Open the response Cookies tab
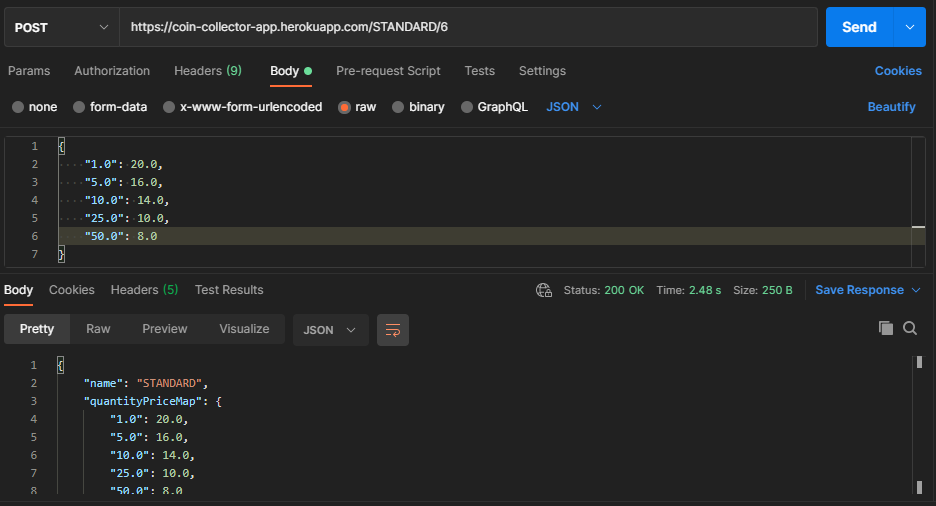The image size is (936, 506). 72,290
